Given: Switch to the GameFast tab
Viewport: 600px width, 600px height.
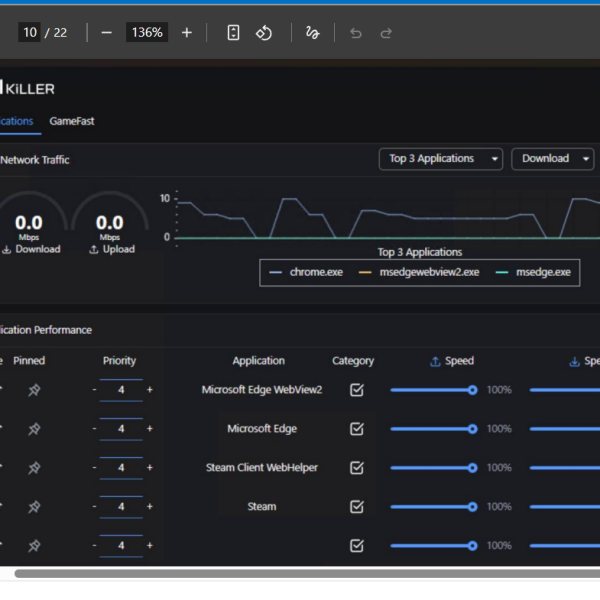Looking at the screenshot, I should [72, 121].
